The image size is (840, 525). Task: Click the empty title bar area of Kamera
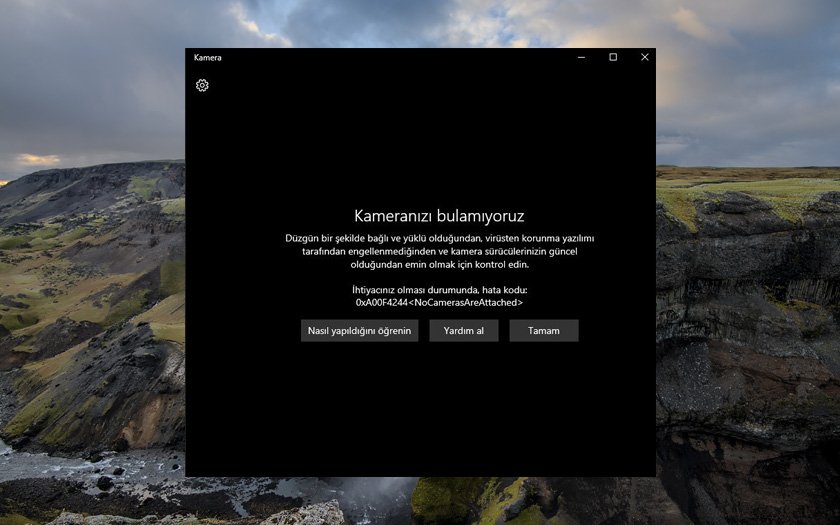pyautogui.click(x=400, y=58)
